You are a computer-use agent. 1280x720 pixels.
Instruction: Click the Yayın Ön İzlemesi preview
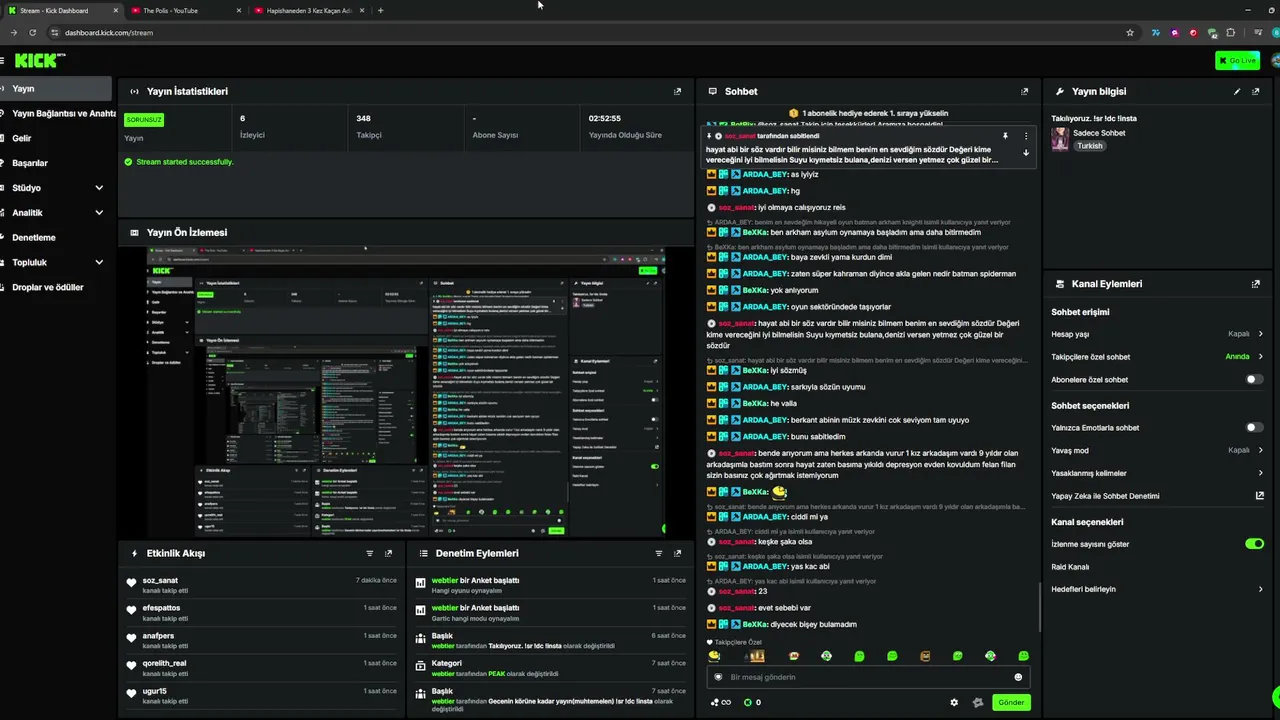coord(406,391)
